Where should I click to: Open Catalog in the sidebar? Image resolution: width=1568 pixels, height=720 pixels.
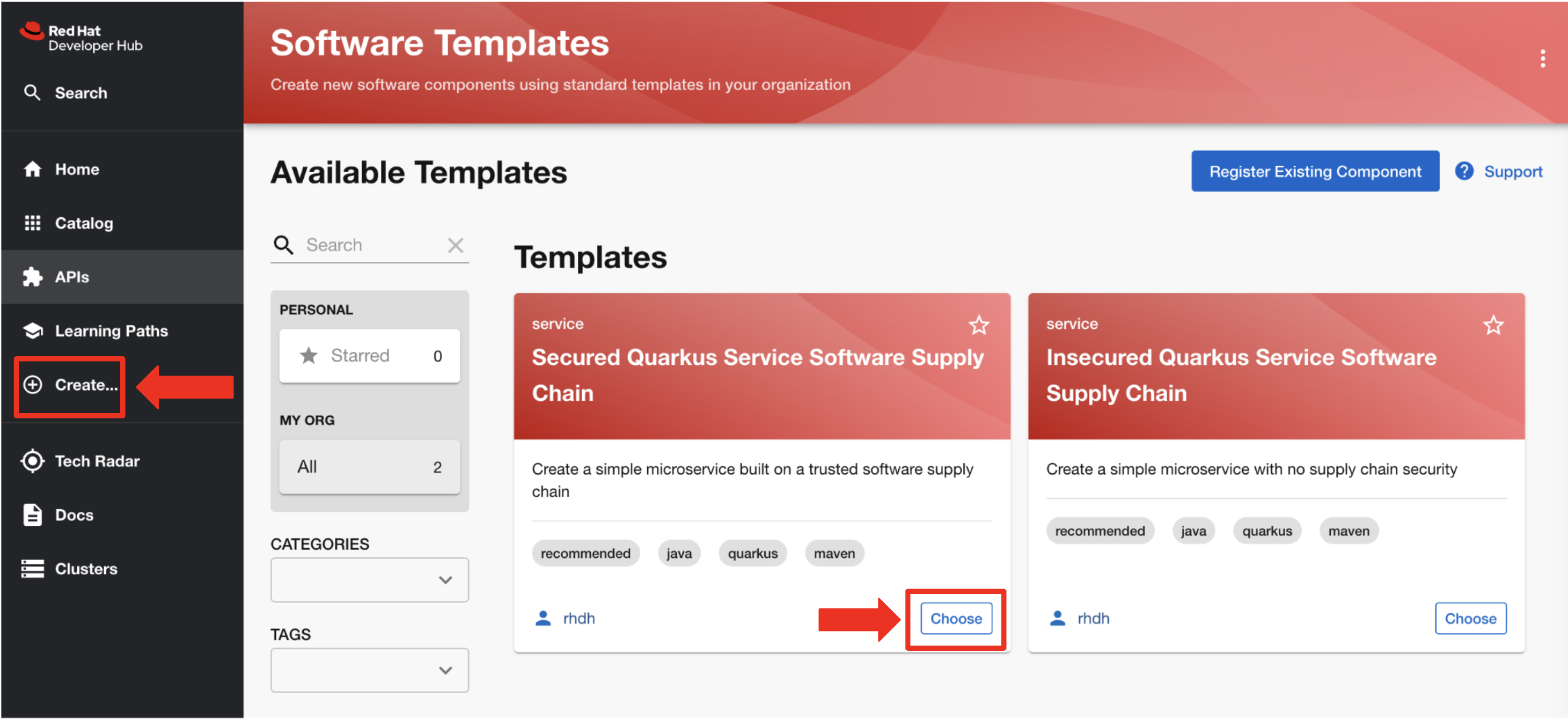coord(122,223)
